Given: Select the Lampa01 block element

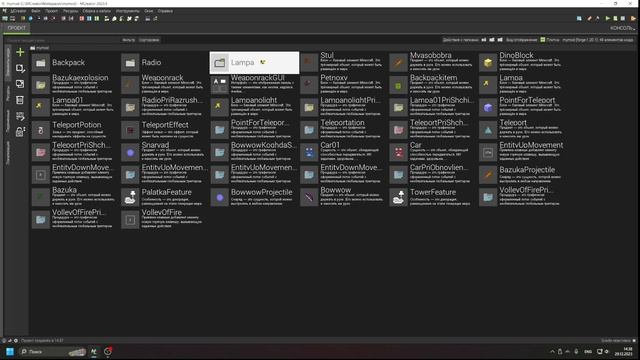Looking at the screenshot, I should (x=75, y=107).
